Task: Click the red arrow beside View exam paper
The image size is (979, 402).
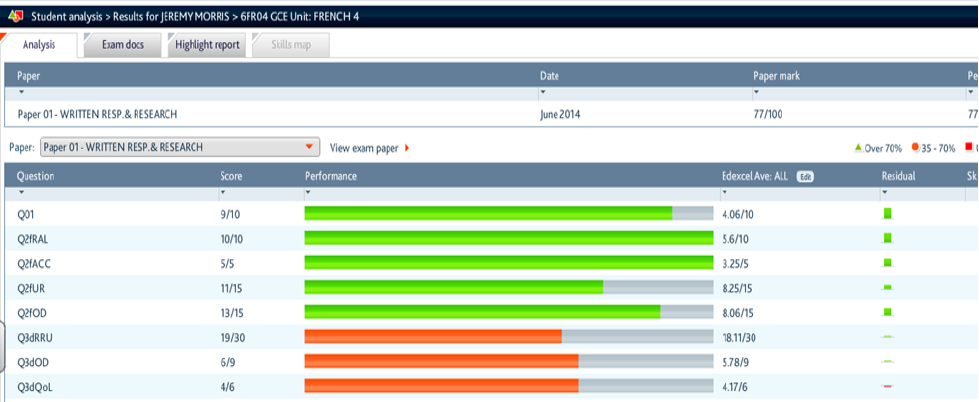Action: (x=407, y=148)
